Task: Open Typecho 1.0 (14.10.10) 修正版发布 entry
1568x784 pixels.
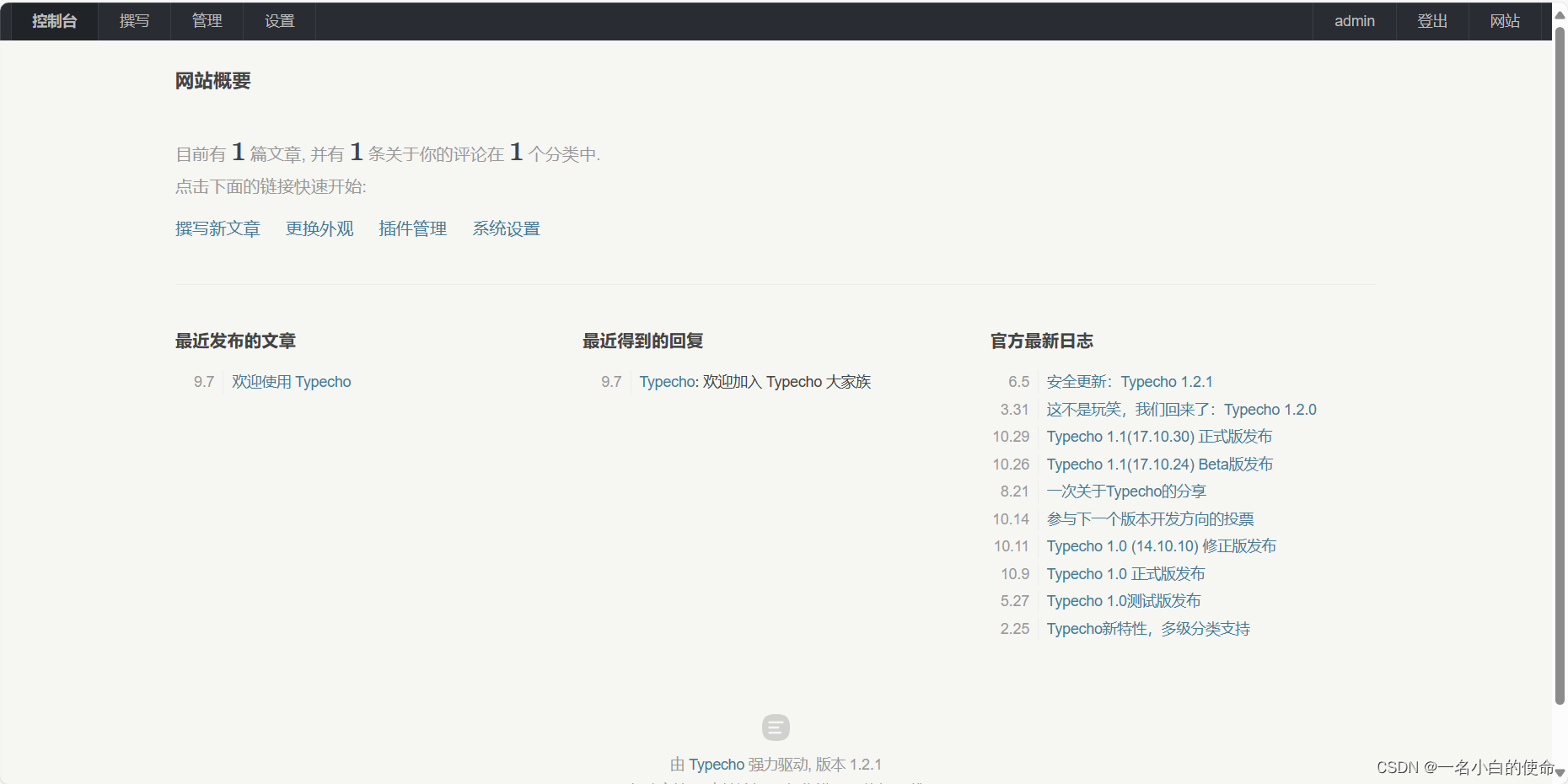Action: click(1162, 546)
